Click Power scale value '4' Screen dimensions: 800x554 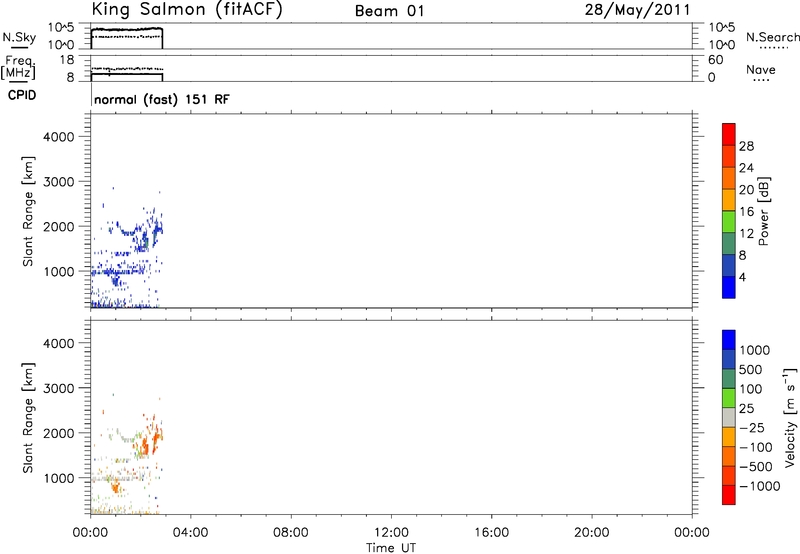pyautogui.click(x=742, y=277)
